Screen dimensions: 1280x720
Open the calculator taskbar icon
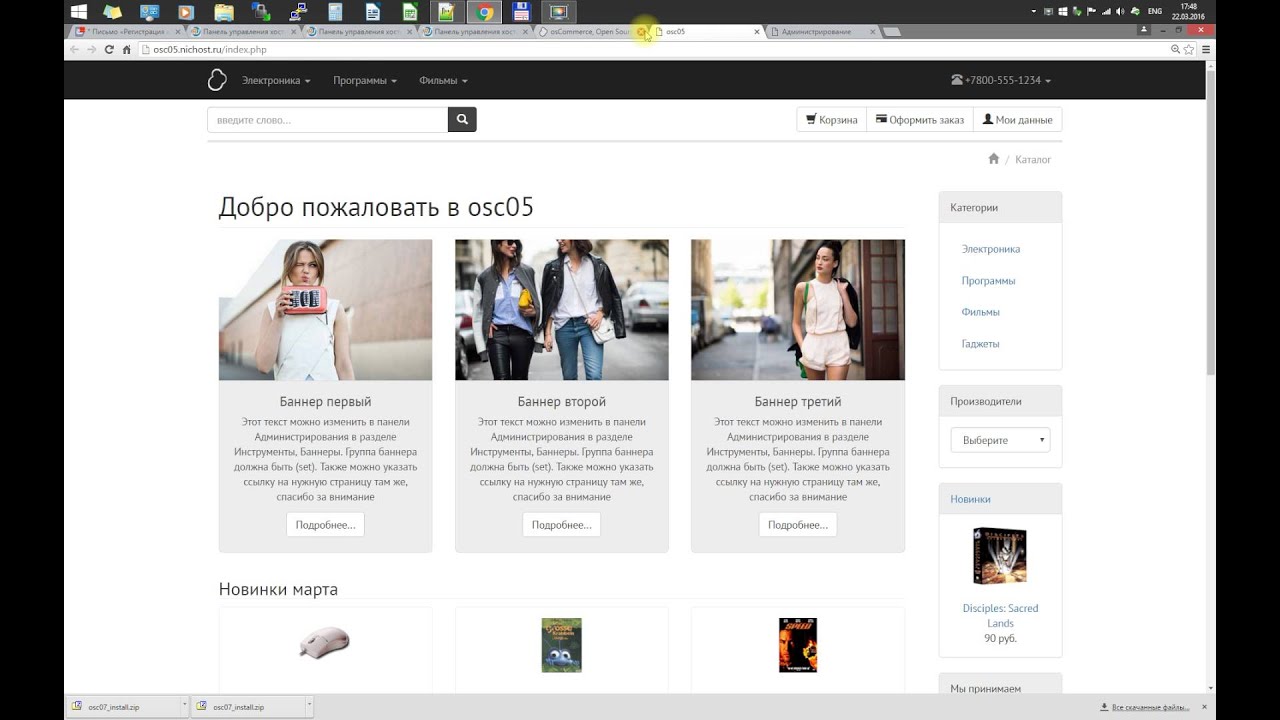coord(335,12)
